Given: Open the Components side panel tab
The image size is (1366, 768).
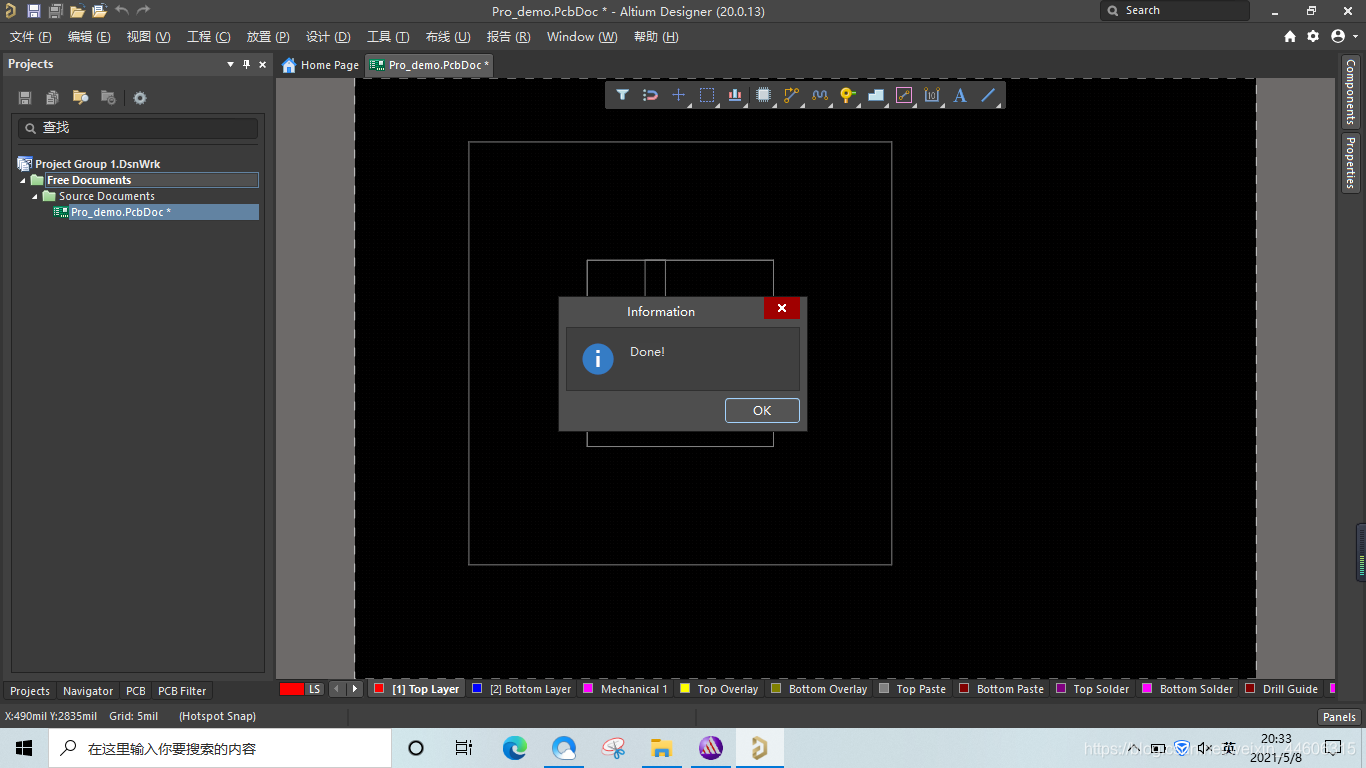Looking at the screenshot, I should click(1350, 91).
